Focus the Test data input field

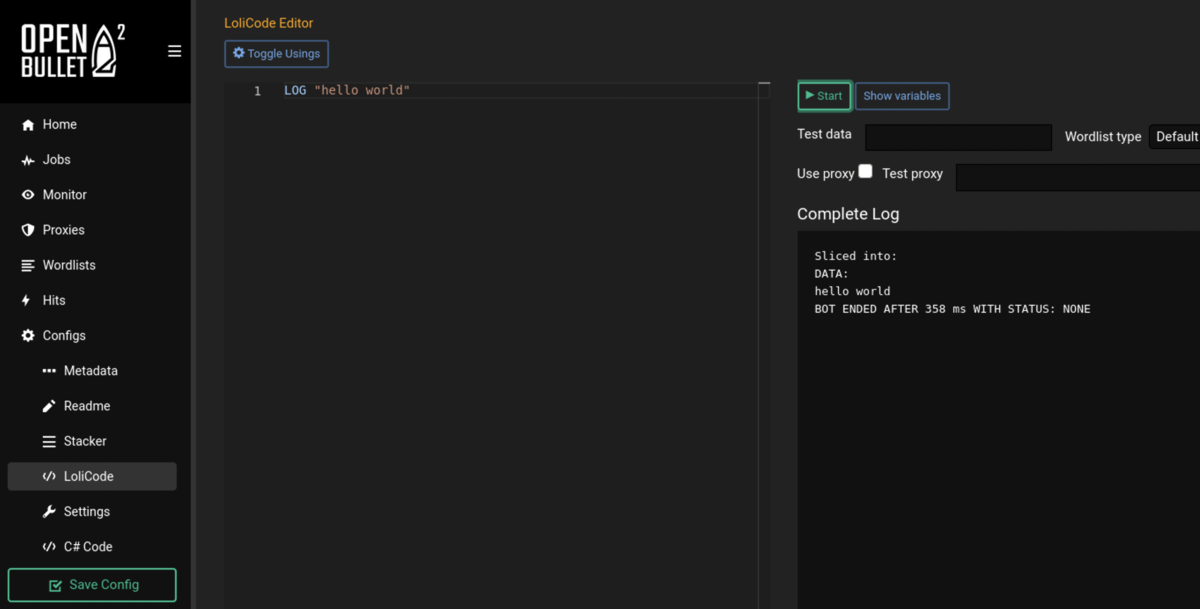tap(959, 137)
